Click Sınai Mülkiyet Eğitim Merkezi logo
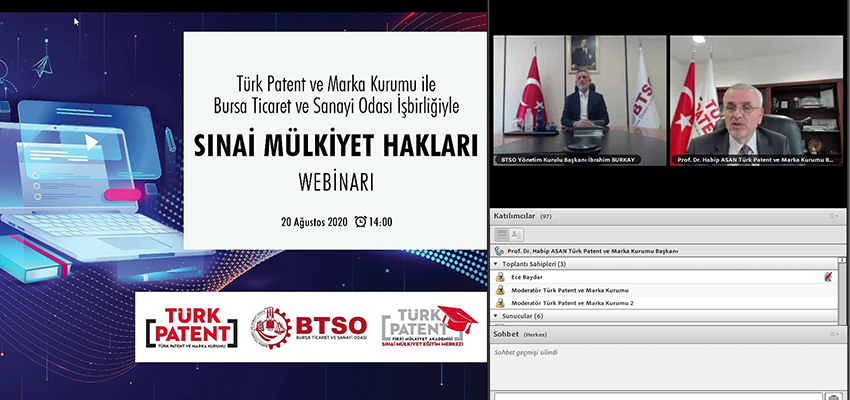The width and height of the screenshot is (850, 400). point(429,327)
